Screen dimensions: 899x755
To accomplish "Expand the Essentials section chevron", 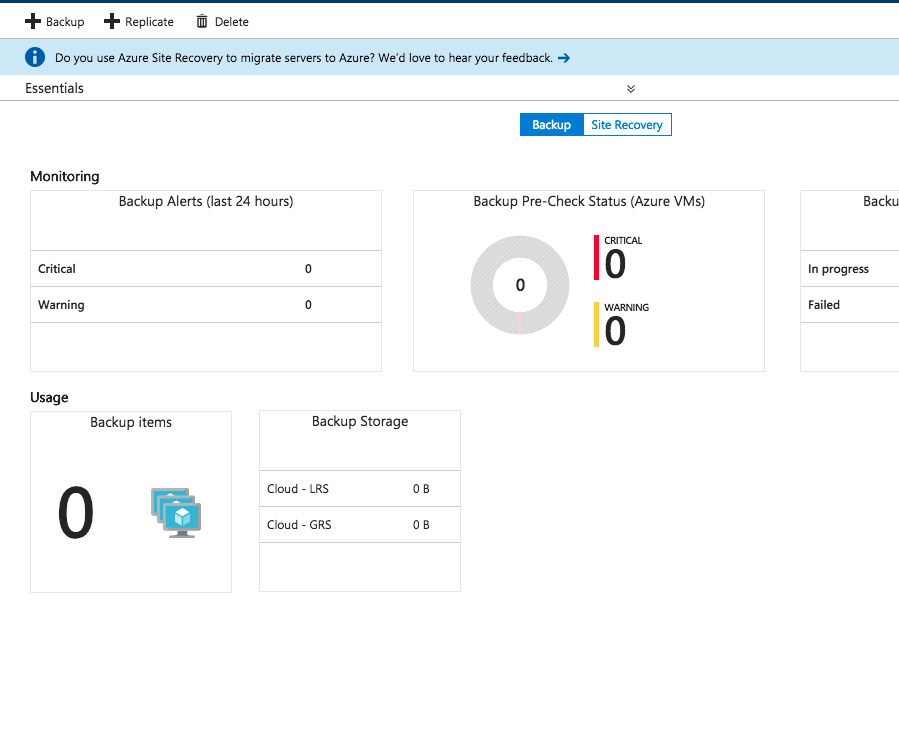I will [x=631, y=89].
